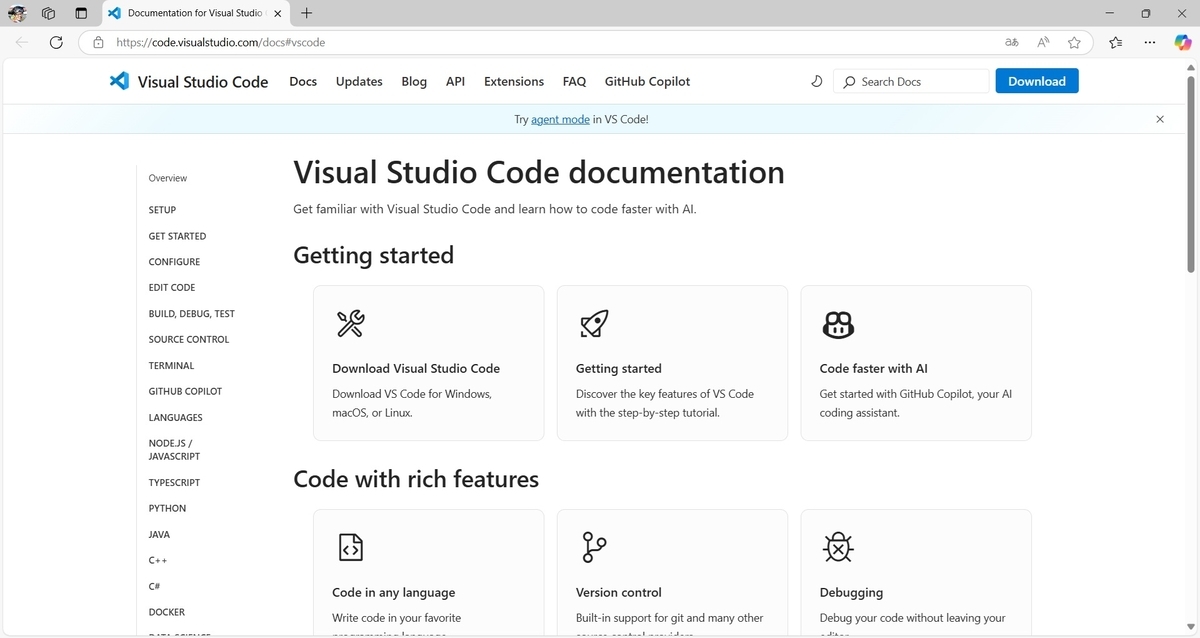Toggle dark theme with the moon icon
Screen dimensions: 1200x638
816,81
